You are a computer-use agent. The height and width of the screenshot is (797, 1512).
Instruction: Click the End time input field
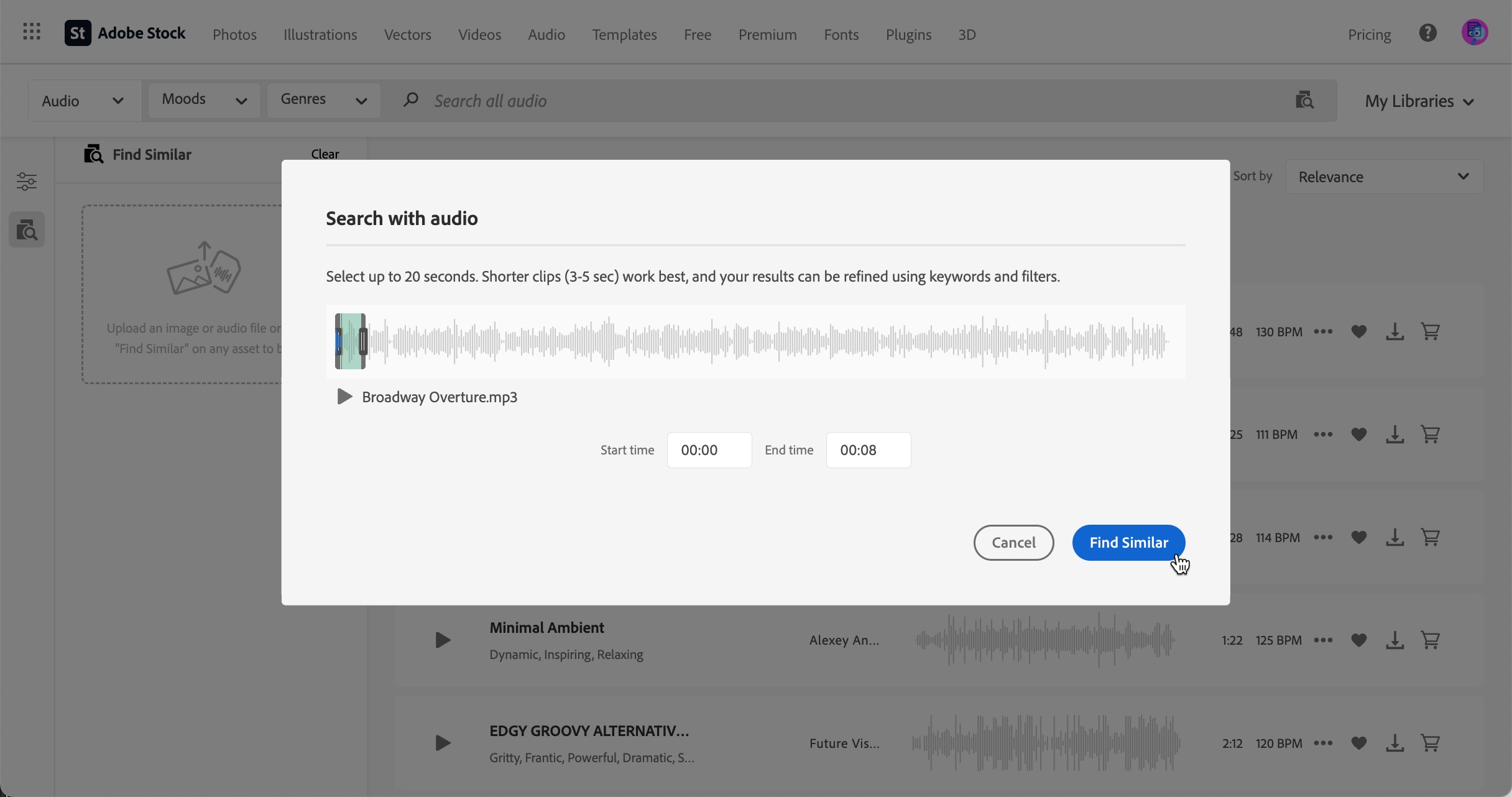868,450
